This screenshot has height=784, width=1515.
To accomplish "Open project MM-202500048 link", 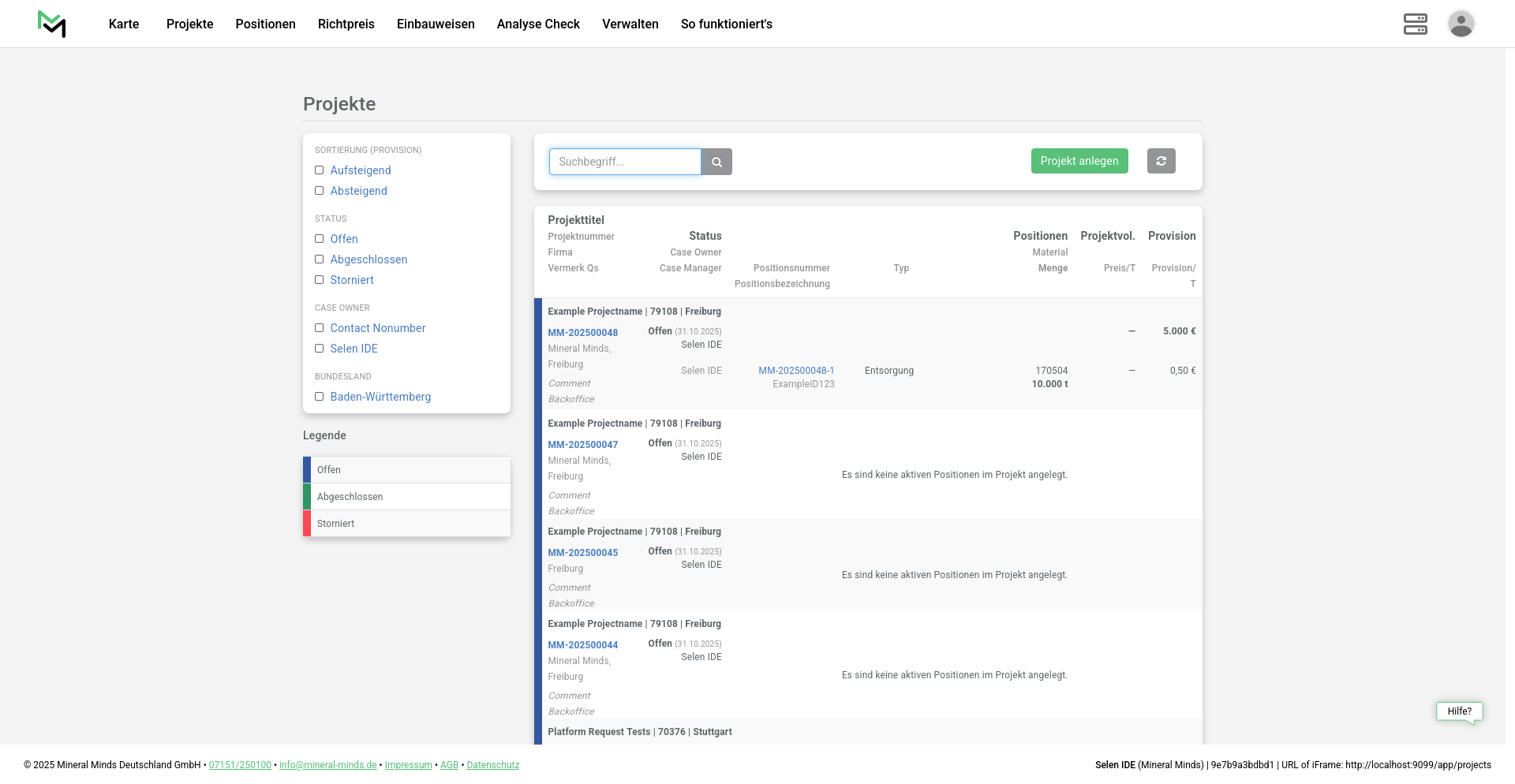I will pyautogui.click(x=582, y=333).
